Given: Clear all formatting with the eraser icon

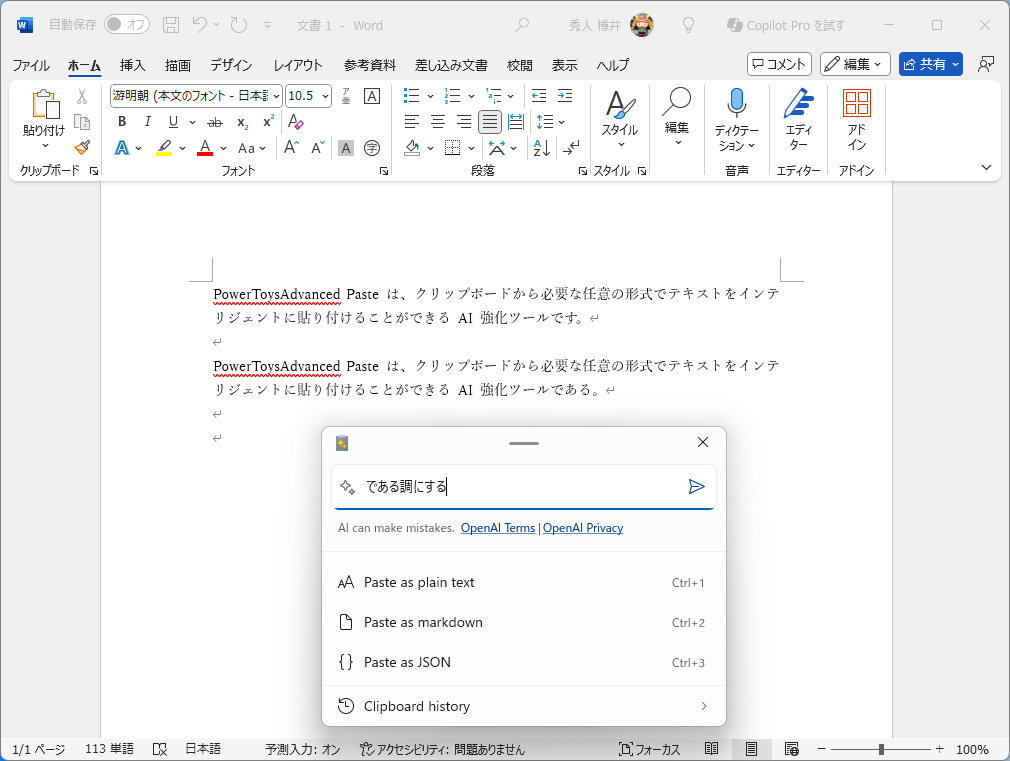Looking at the screenshot, I should click(296, 121).
